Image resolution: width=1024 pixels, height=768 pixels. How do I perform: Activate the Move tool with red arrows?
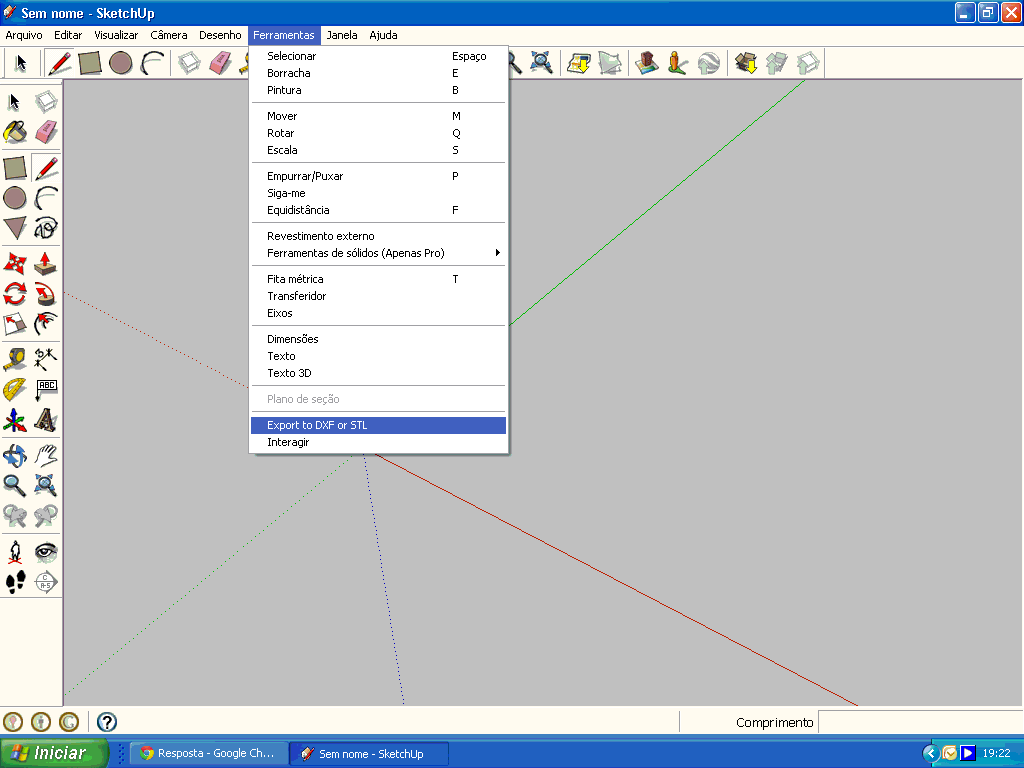pos(15,264)
